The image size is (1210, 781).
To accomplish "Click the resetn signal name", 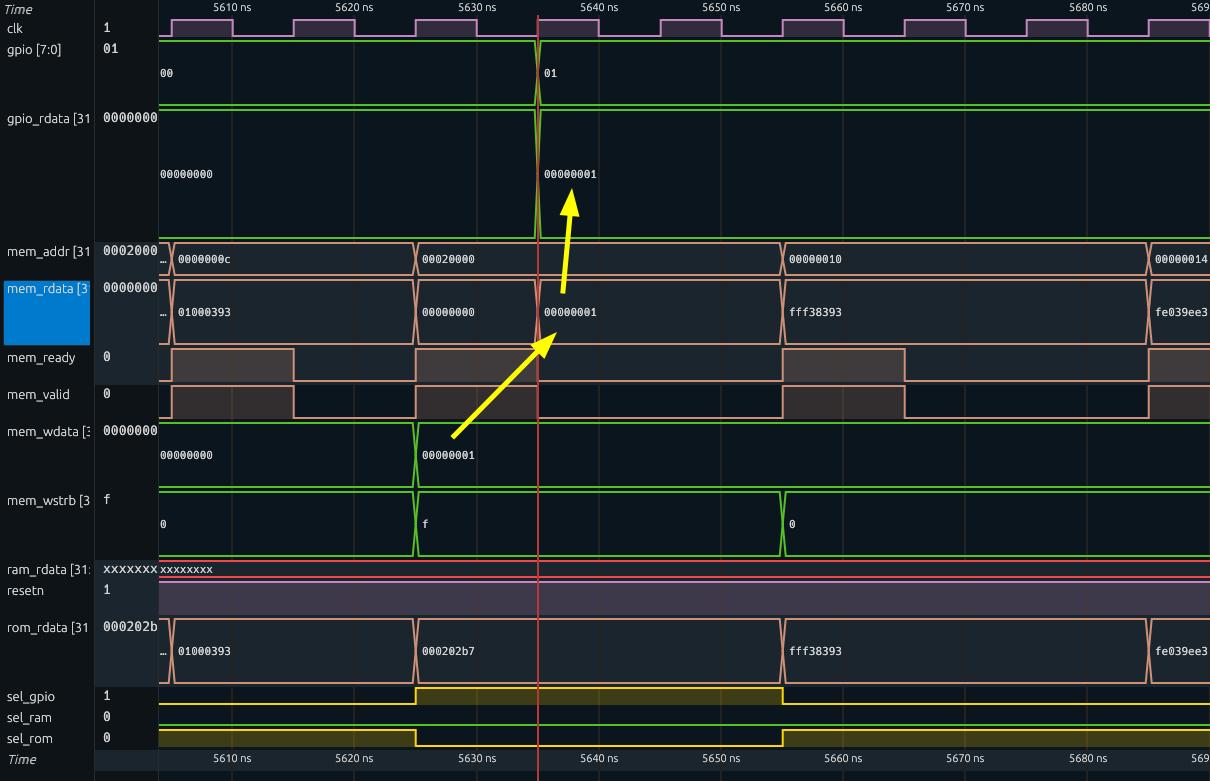I will pyautogui.click(x=26, y=590).
